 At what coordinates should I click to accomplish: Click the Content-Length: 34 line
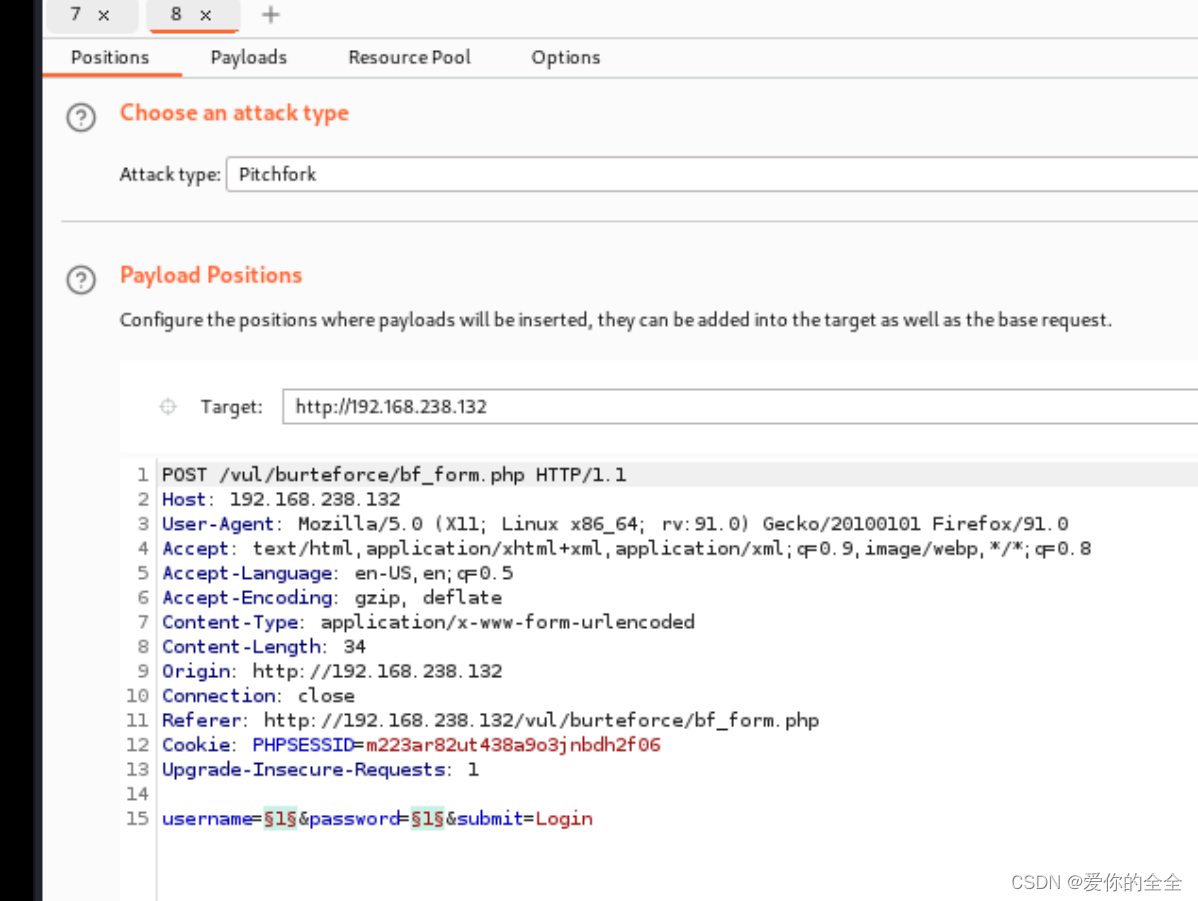pyautogui.click(x=264, y=646)
